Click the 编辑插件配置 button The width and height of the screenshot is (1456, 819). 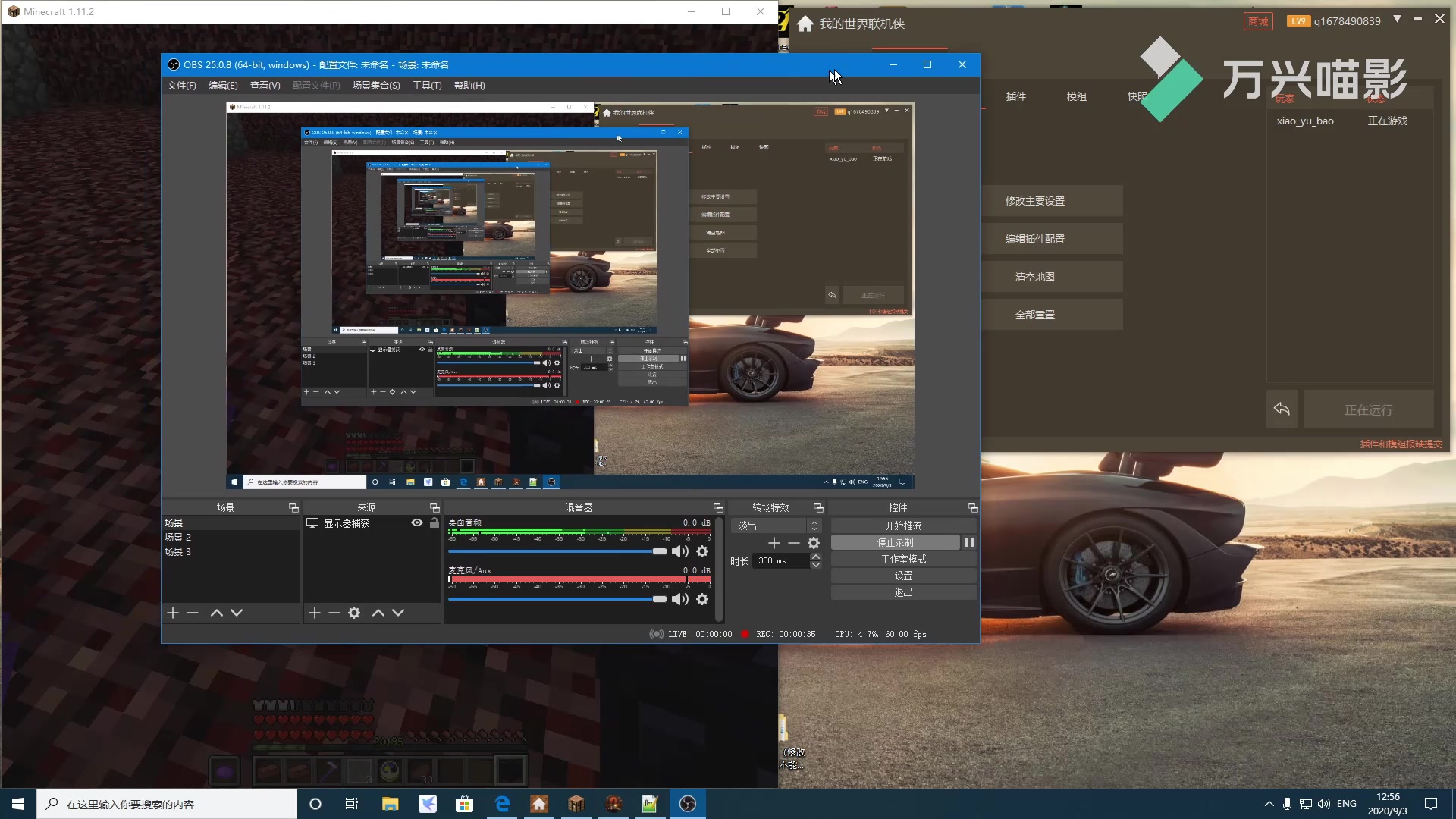coord(1052,239)
